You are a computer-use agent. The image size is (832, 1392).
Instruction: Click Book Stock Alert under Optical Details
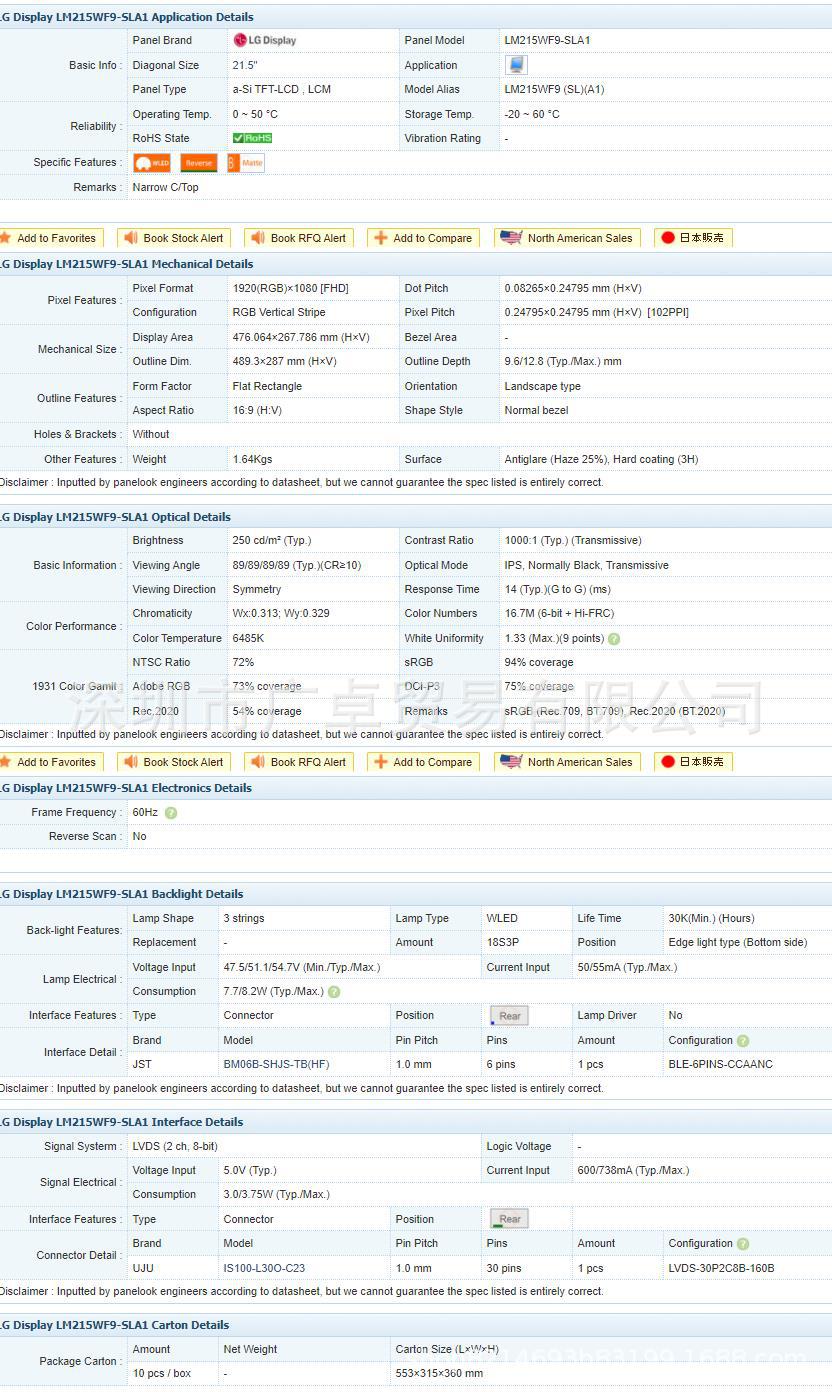(x=174, y=762)
